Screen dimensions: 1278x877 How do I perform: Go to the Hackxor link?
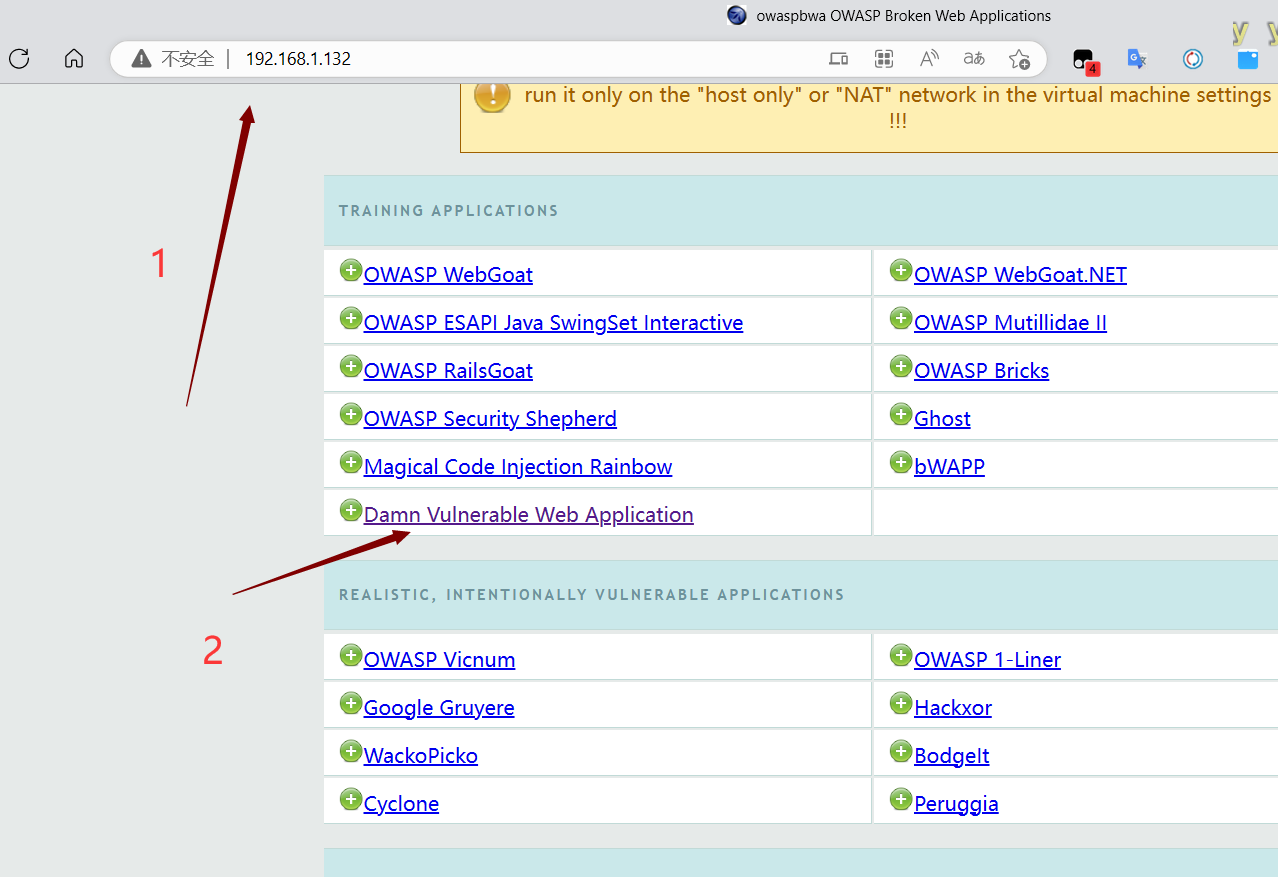953,708
